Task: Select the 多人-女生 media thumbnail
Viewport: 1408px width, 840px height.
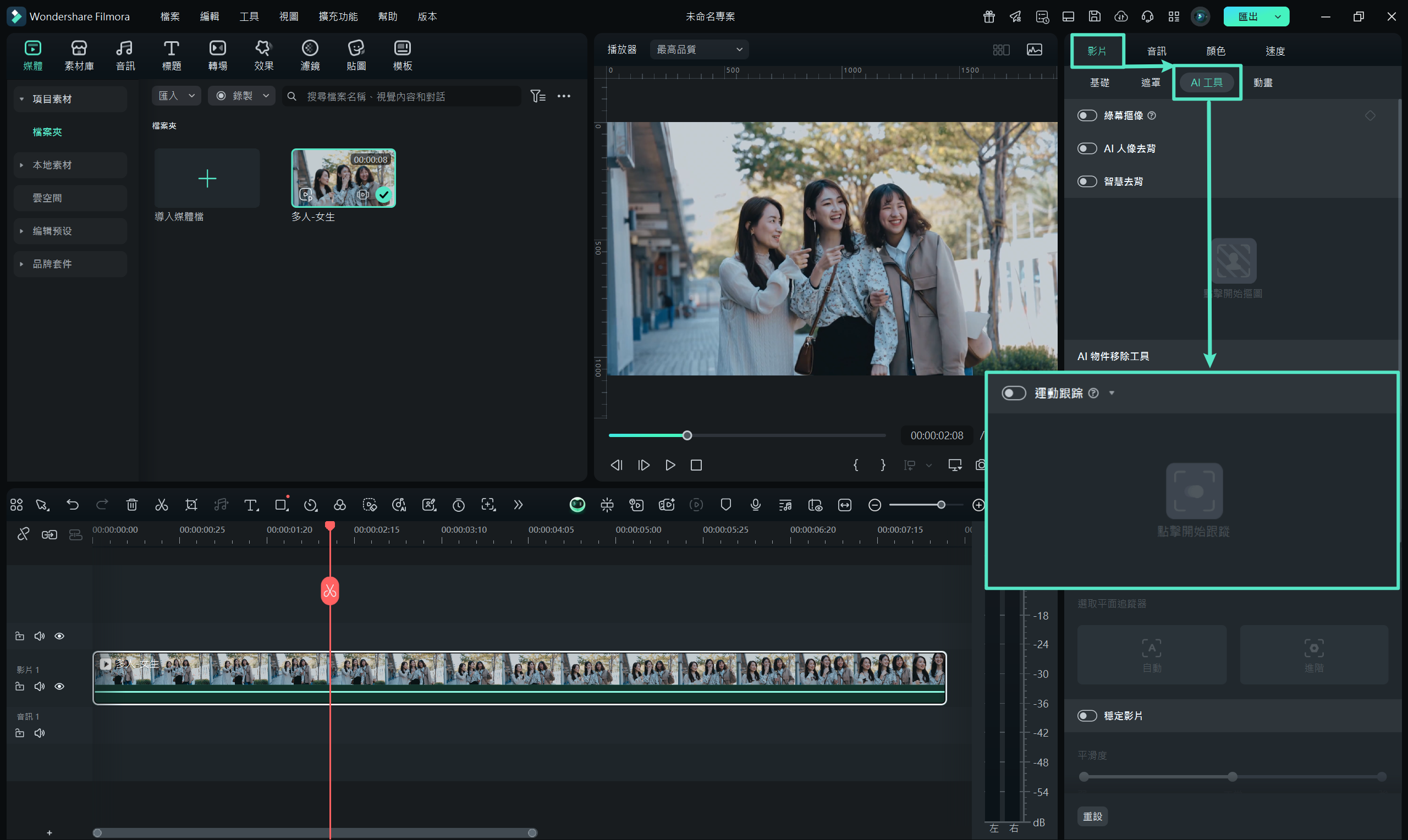Action: tap(343, 178)
